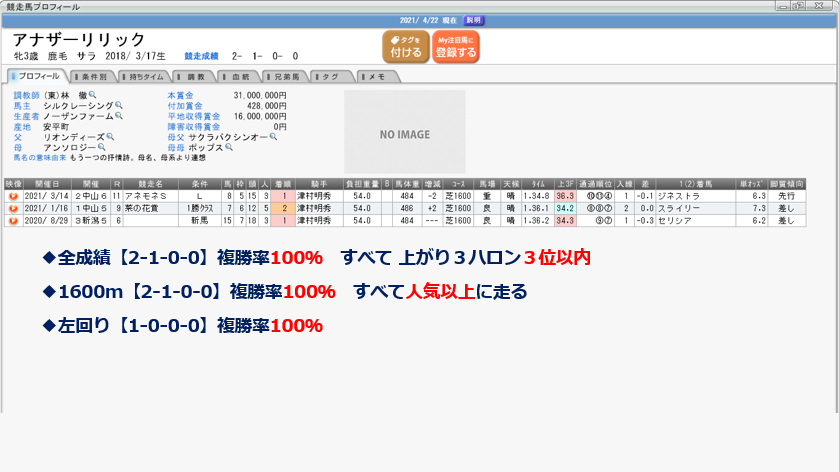
Task: Play race video for 2021/3/14 row
Action: pos(13,197)
